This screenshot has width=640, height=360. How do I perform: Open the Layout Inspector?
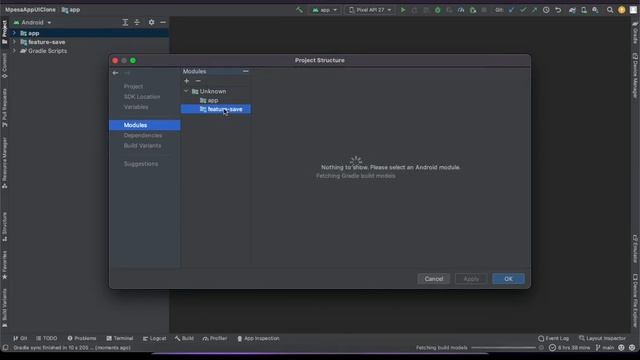click(x=602, y=338)
